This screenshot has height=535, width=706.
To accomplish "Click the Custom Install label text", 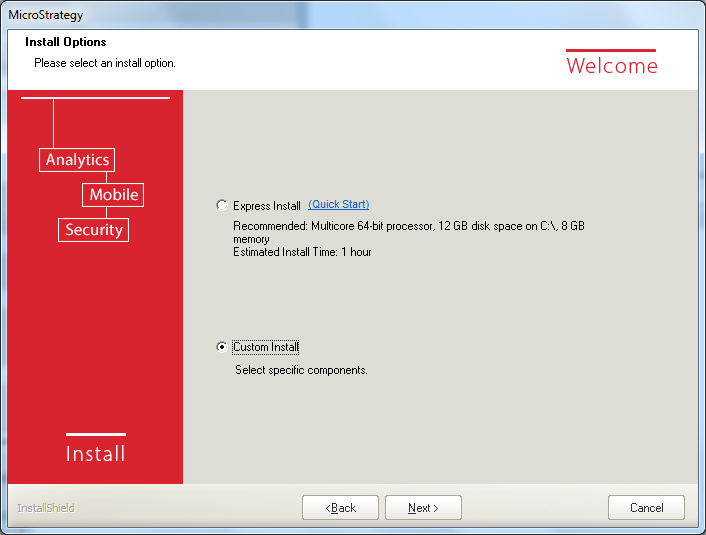I will pyautogui.click(x=266, y=347).
